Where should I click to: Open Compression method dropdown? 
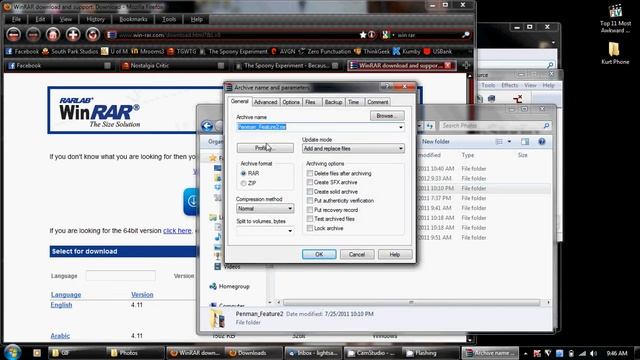coord(264,209)
